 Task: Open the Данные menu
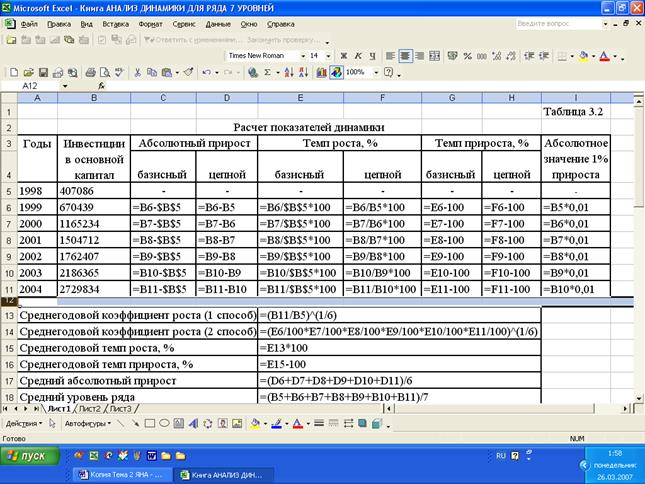click(218, 24)
